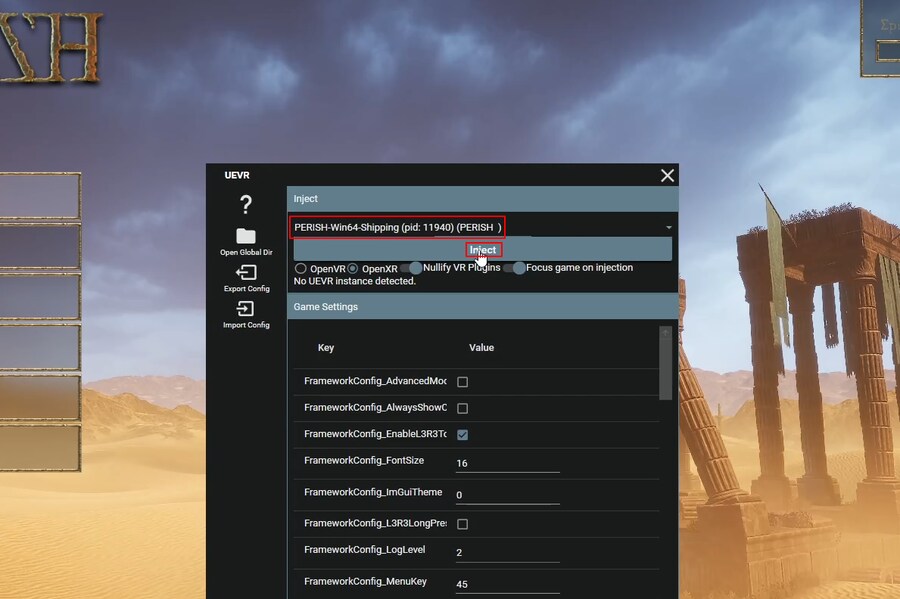The image size is (900, 599).
Task: Click the FontSize value field
Action: [506, 463]
